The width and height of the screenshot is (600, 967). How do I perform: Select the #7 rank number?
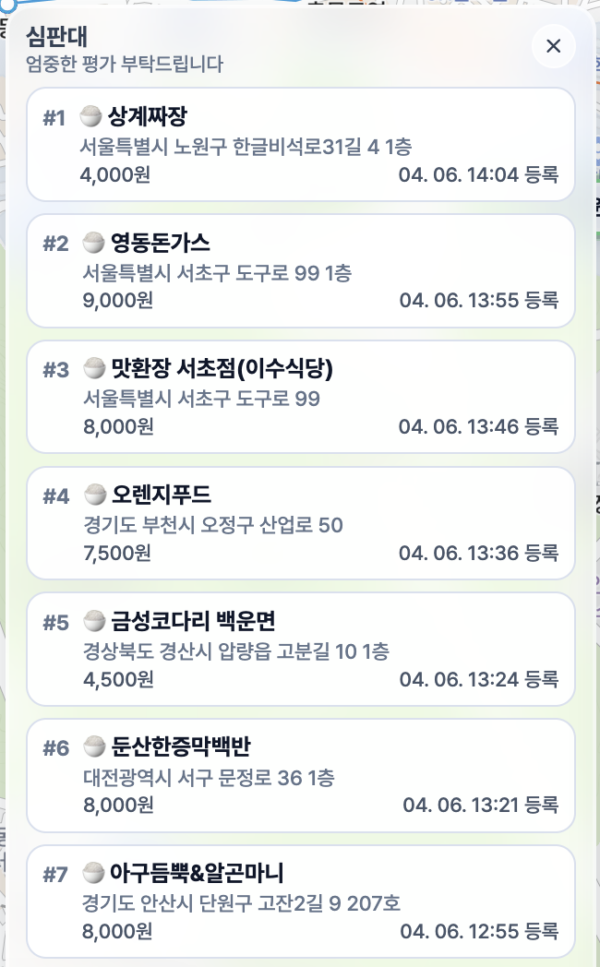tap(55, 874)
